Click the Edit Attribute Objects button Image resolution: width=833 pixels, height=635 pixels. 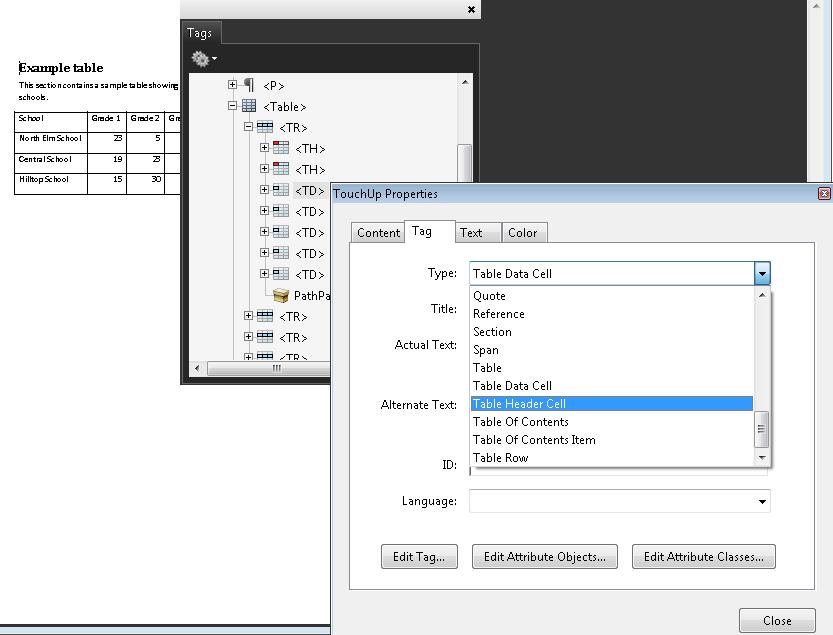[x=544, y=557]
